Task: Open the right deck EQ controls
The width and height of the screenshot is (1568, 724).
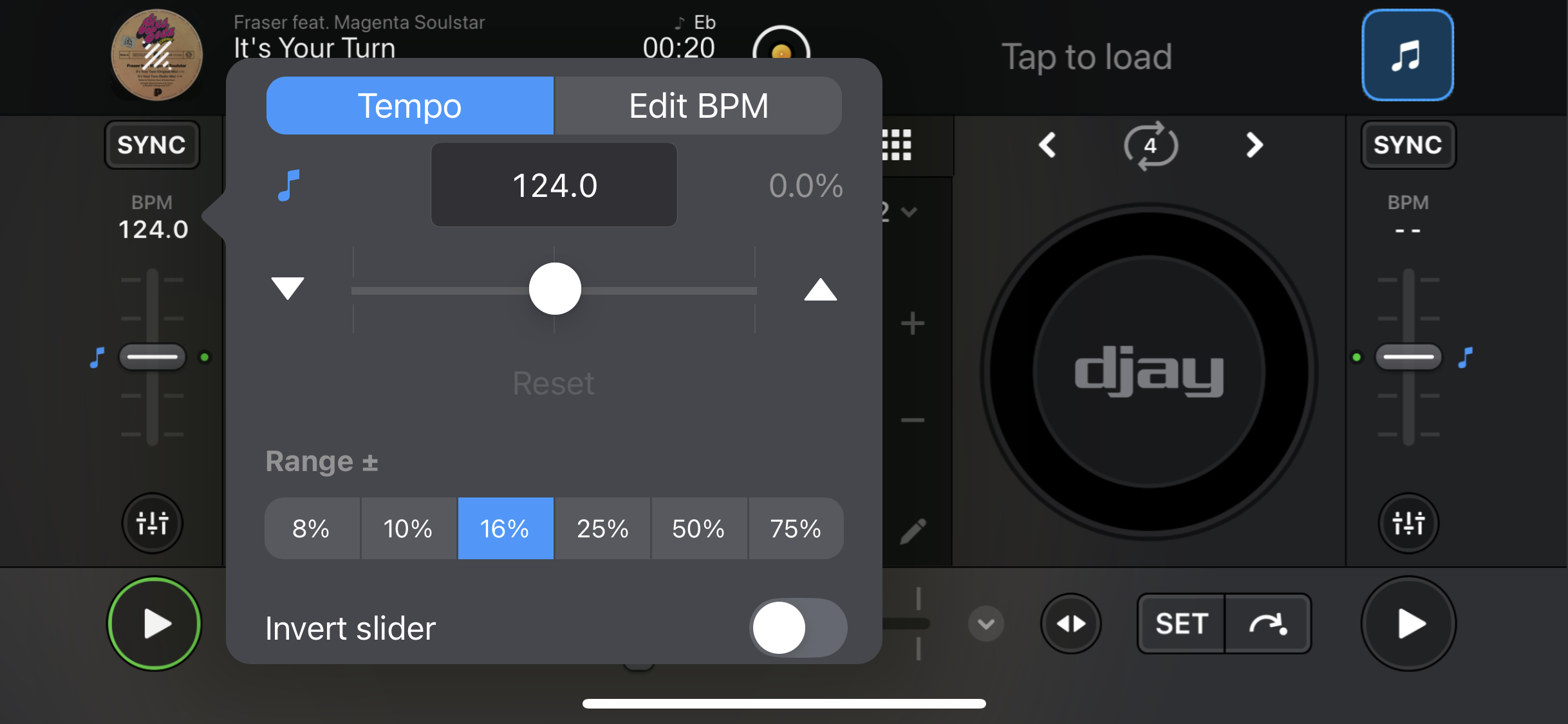Action: [x=1408, y=523]
